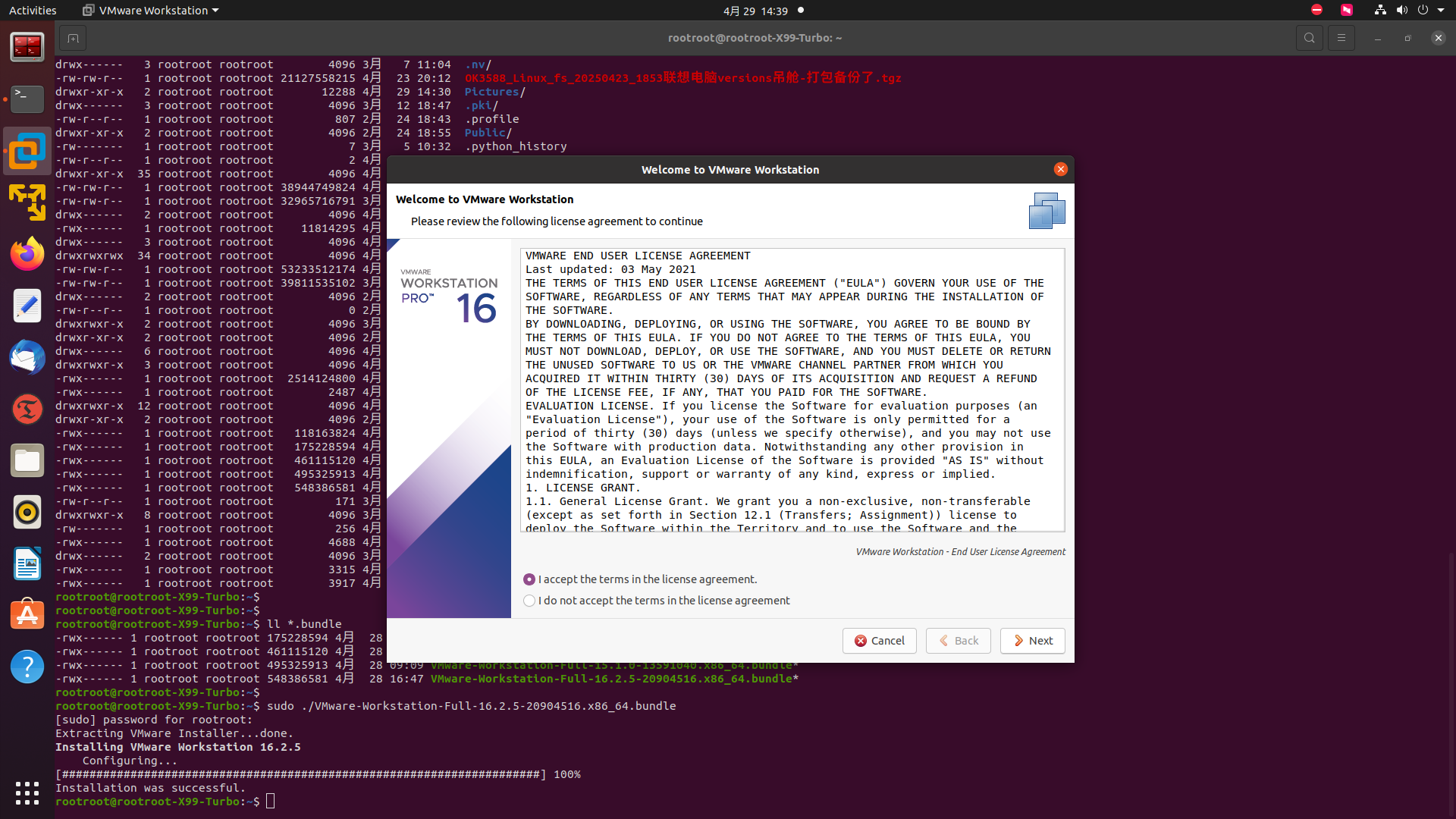1456x819 pixels.
Task: Open Ubuntu Software store icon
Action: 27,615
